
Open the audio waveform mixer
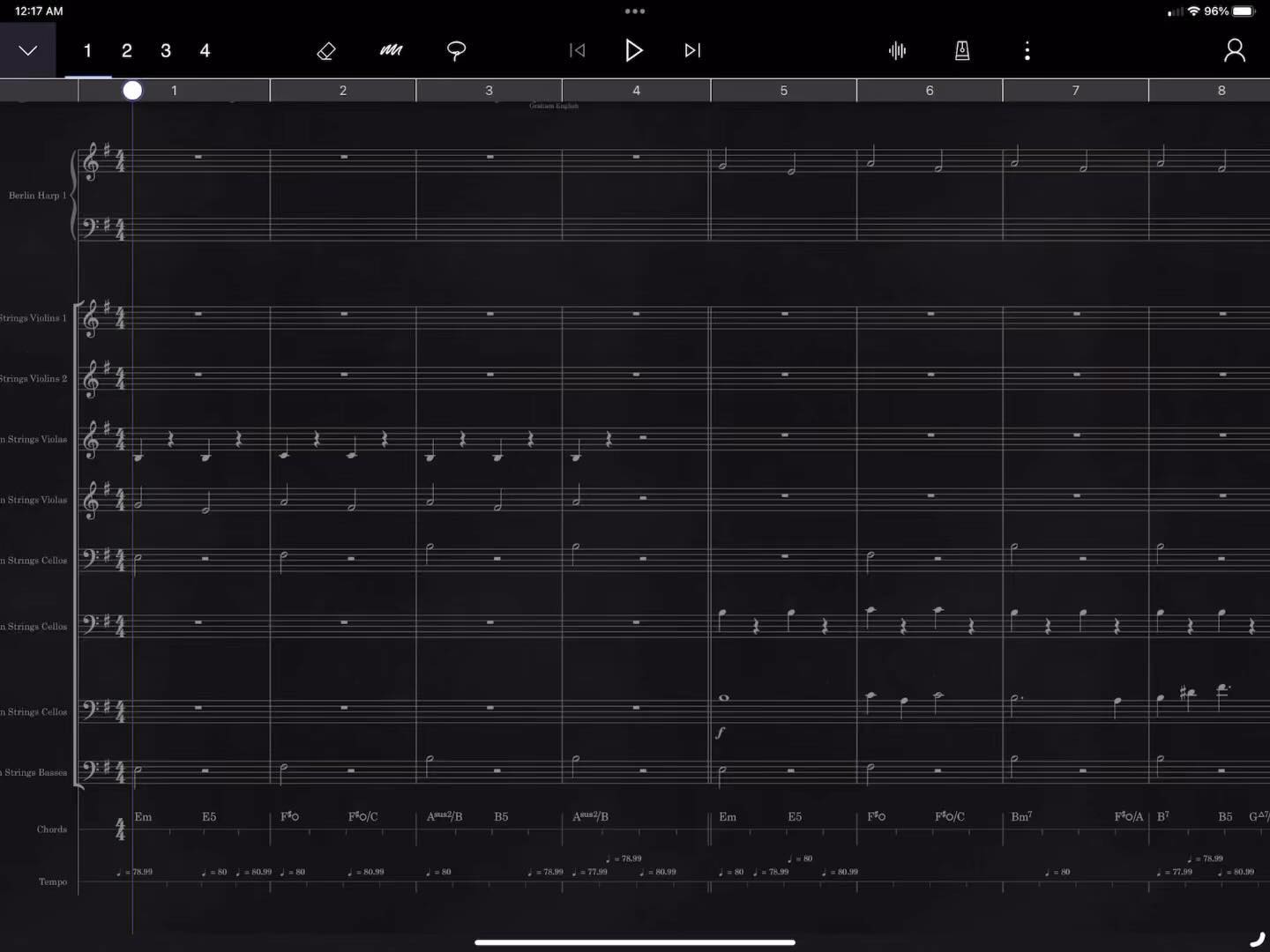897,51
